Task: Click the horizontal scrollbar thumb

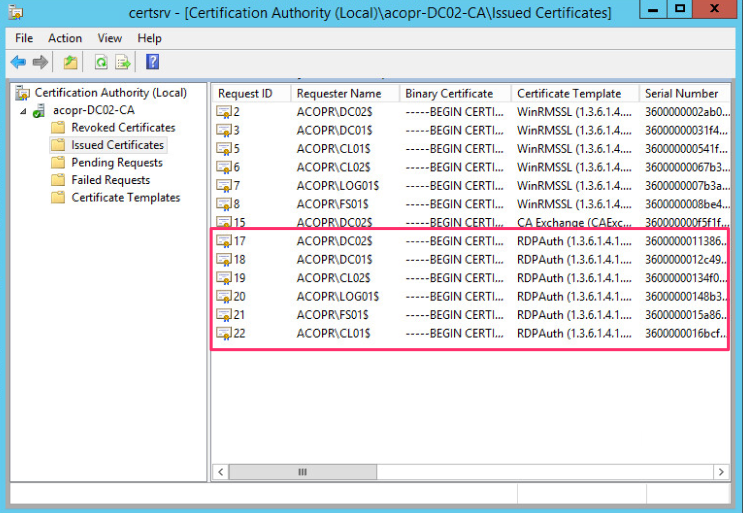Action: point(303,472)
